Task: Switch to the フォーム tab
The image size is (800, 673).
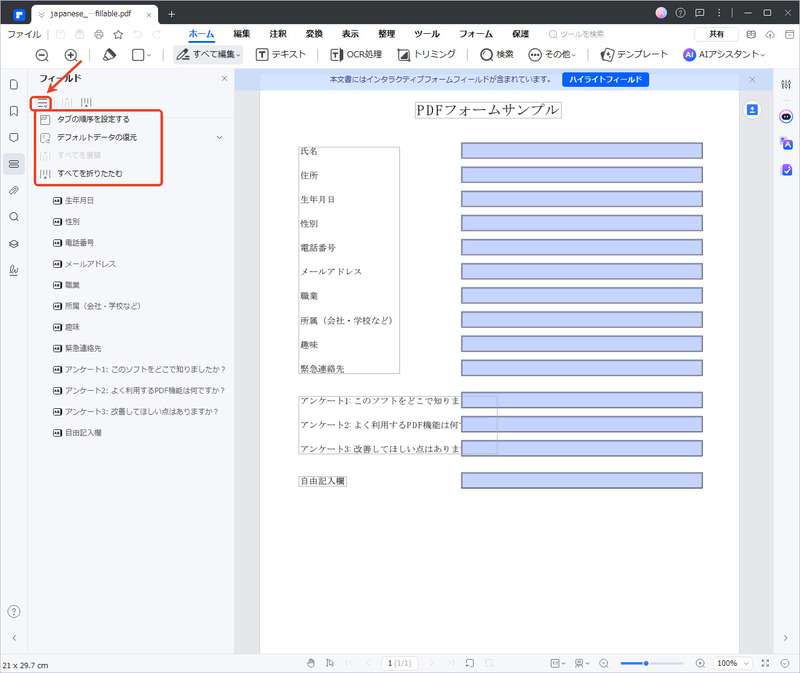Action: pyautogui.click(x=476, y=34)
